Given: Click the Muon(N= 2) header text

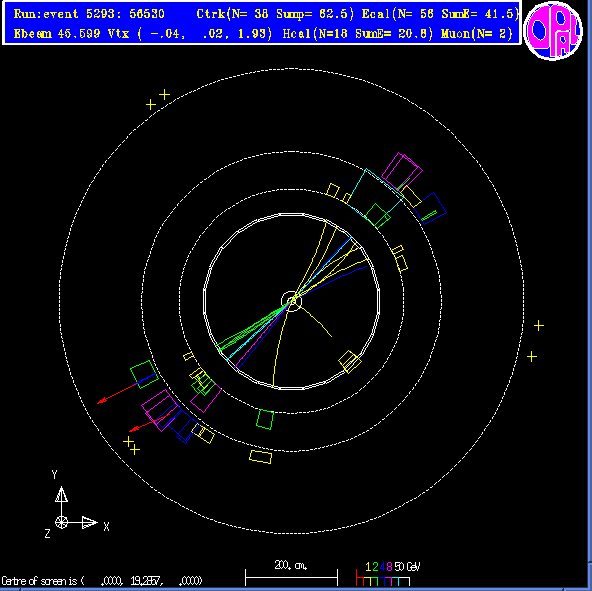Looking at the screenshot, I should coord(476,34).
